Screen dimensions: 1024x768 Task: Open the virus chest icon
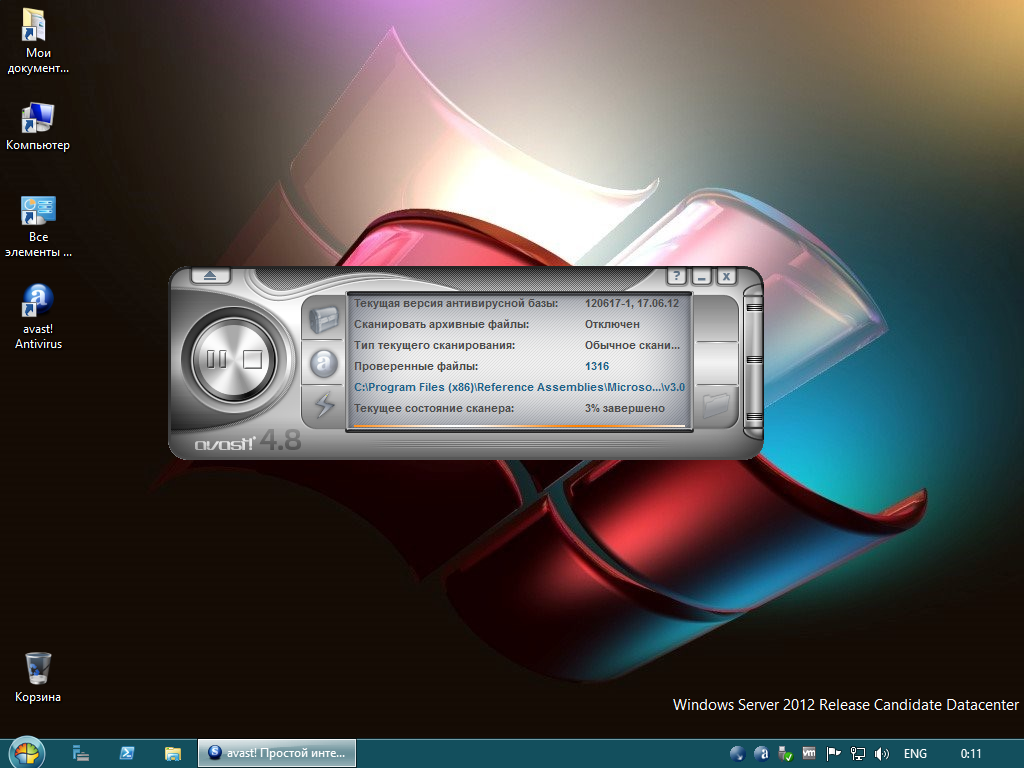323,319
